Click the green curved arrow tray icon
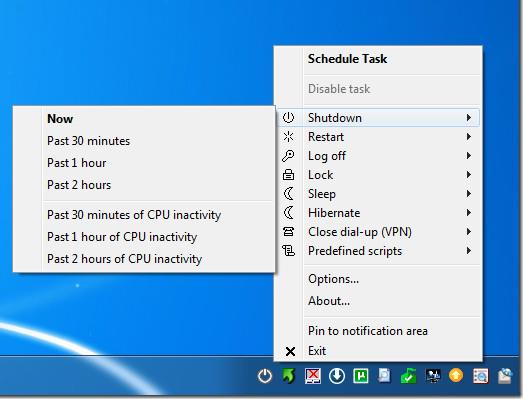The height and width of the screenshot is (399, 523). (x=289, y=376)
